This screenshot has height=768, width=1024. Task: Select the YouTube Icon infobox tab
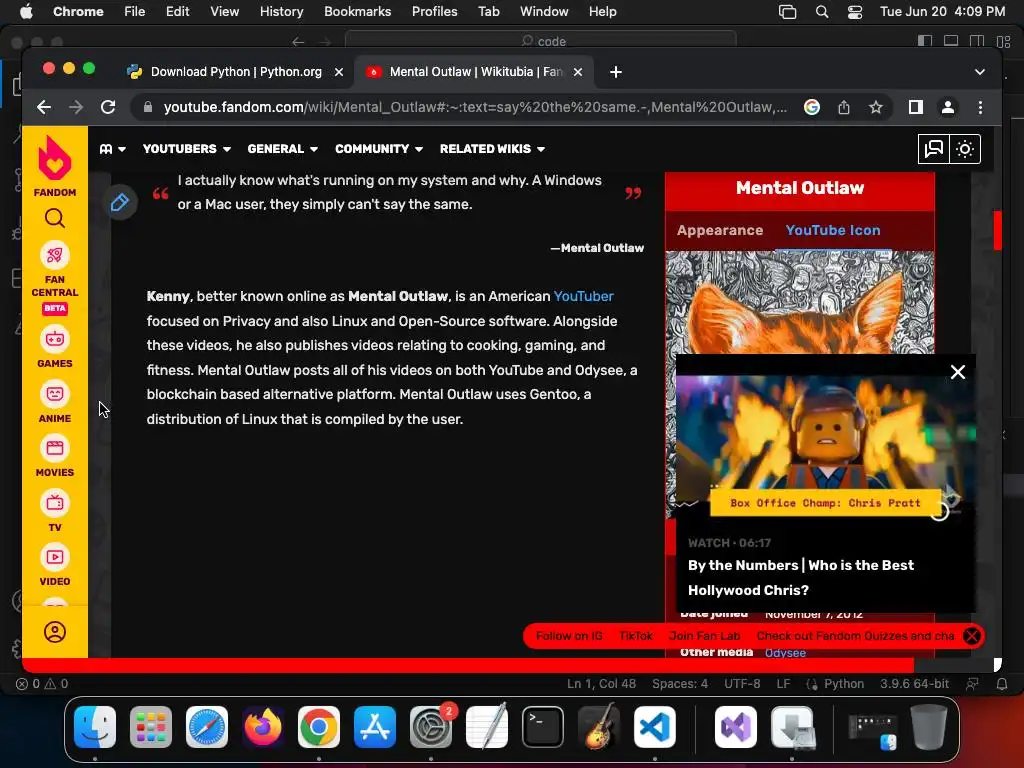pyautogui.click(x=833, y=230)
